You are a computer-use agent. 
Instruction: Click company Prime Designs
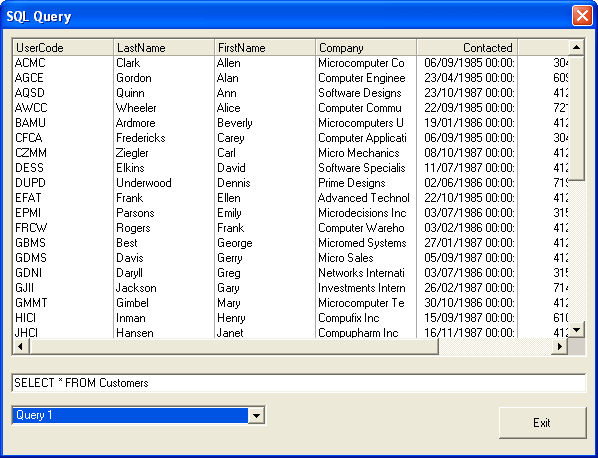[x=352, y=183]
